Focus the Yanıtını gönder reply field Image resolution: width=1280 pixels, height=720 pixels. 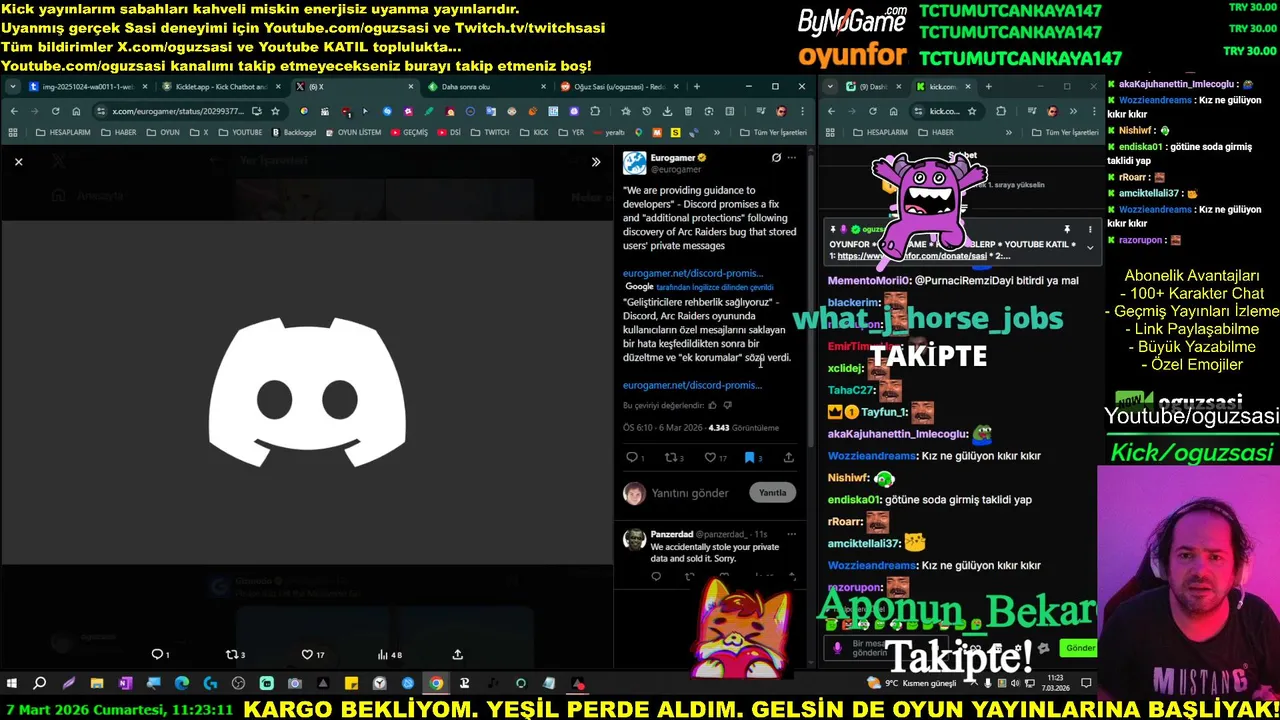coord(690,493)
